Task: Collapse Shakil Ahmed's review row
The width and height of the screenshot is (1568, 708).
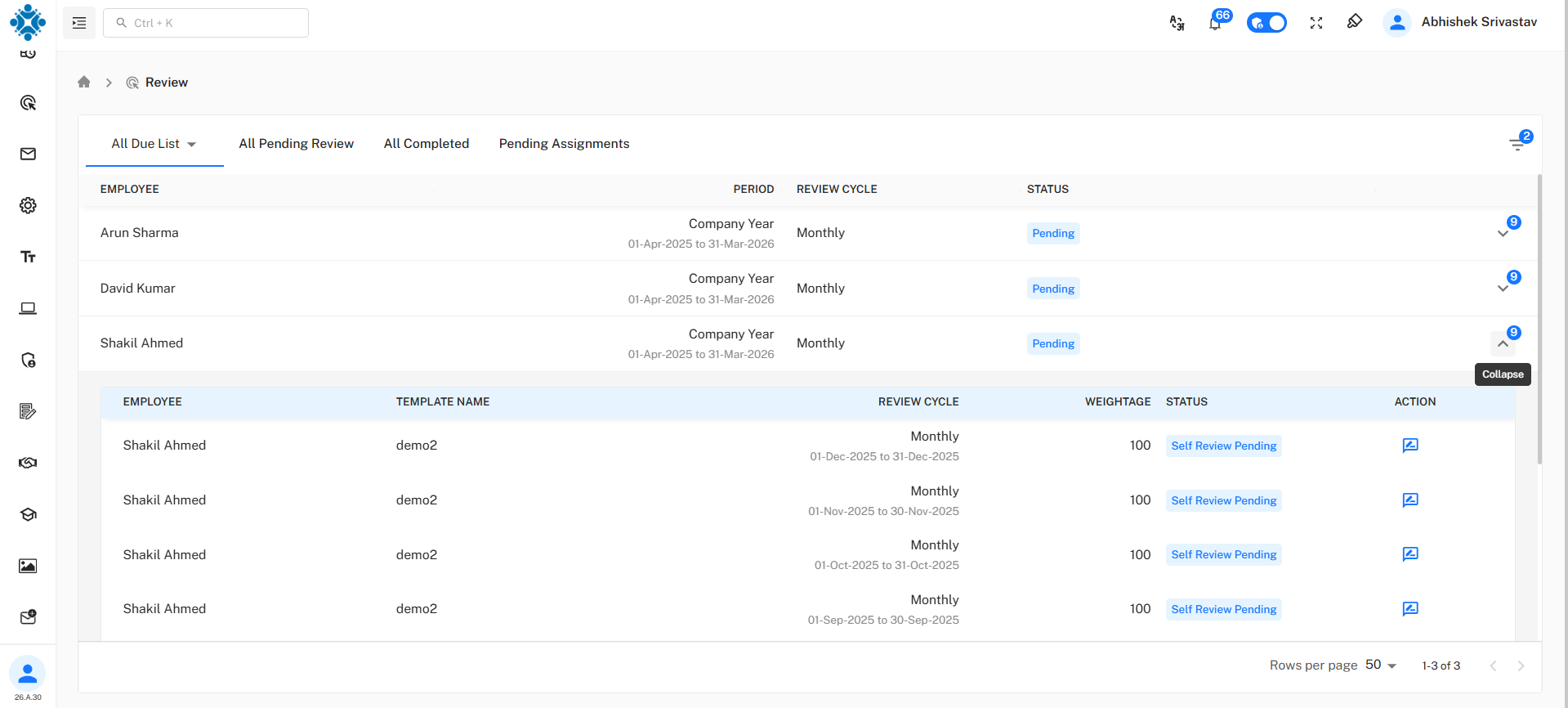Action: coord(1503,344)
